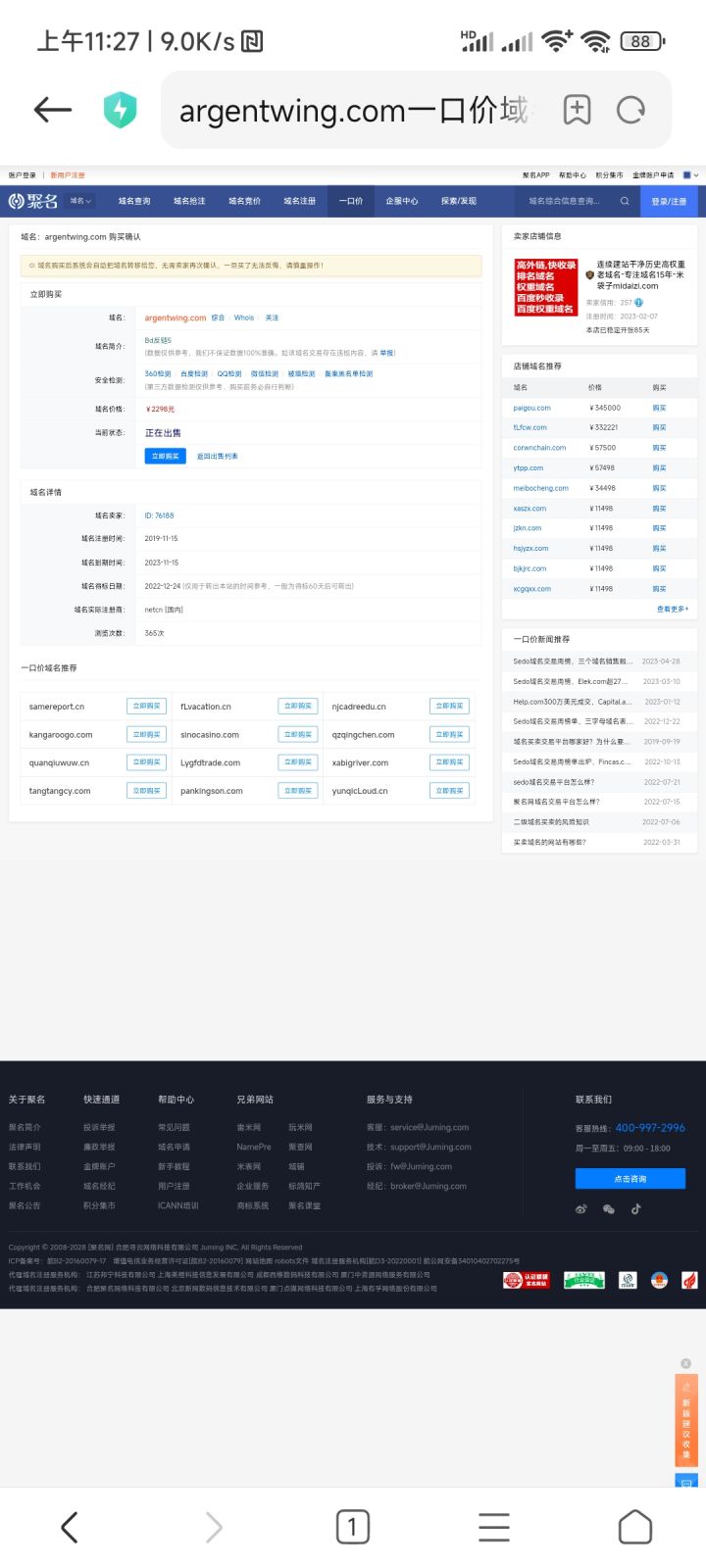Select the 一口价 navigation tab
This screenshot has height=1568, width=706.
351,201
